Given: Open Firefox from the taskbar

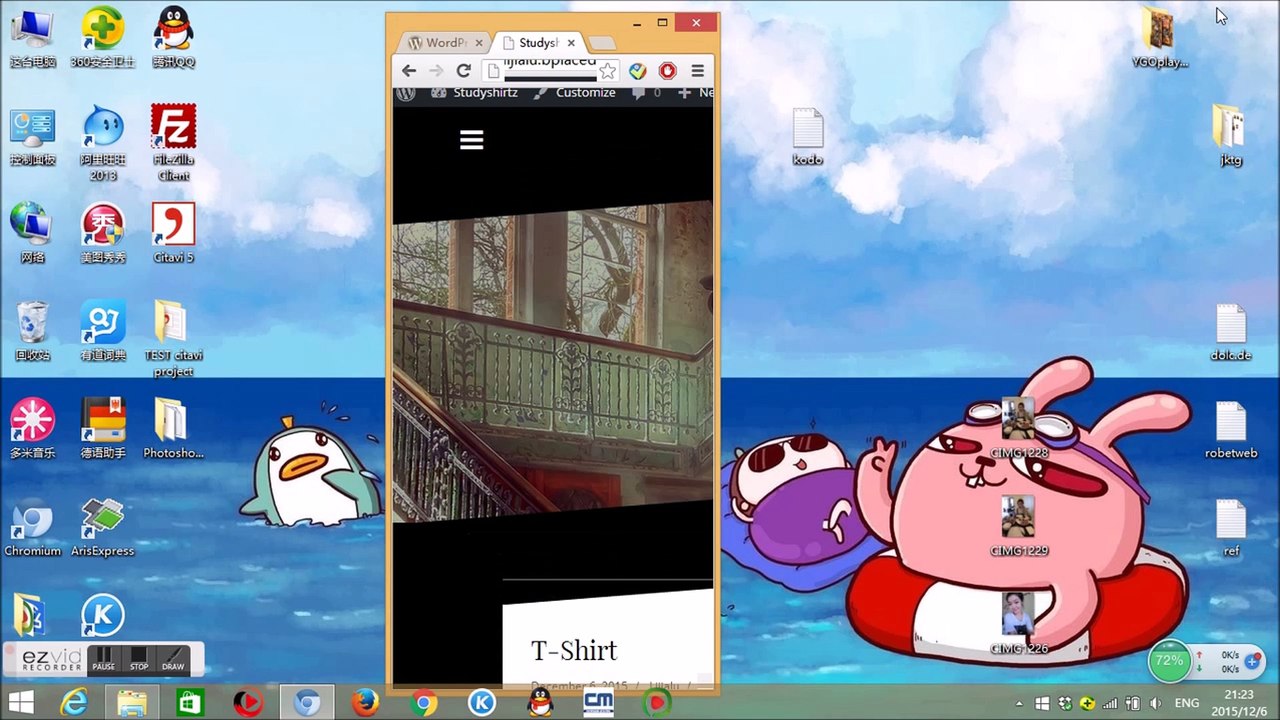Looking at the screenshot, I should [x=365, y=704].
